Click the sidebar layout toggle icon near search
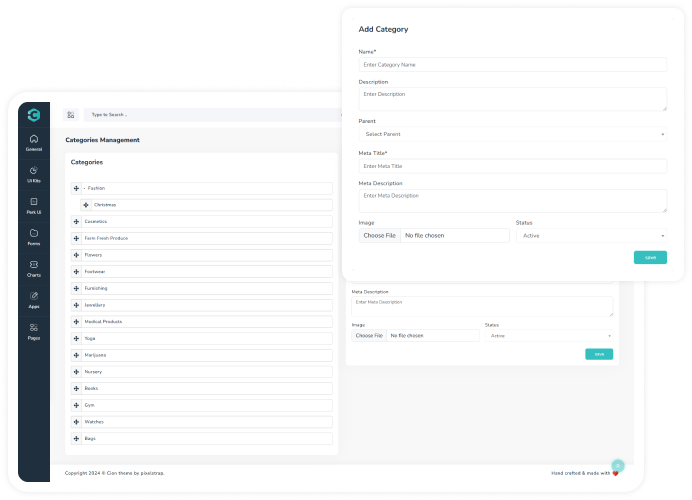Image resolution: width=692 pixels, height=500 pixels. click(70, 115)
